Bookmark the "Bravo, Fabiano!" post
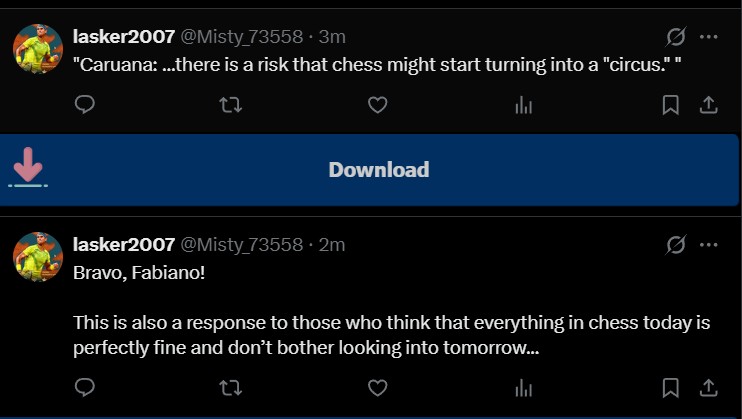Screen dimensions: 742x419 tap(671, 387)
